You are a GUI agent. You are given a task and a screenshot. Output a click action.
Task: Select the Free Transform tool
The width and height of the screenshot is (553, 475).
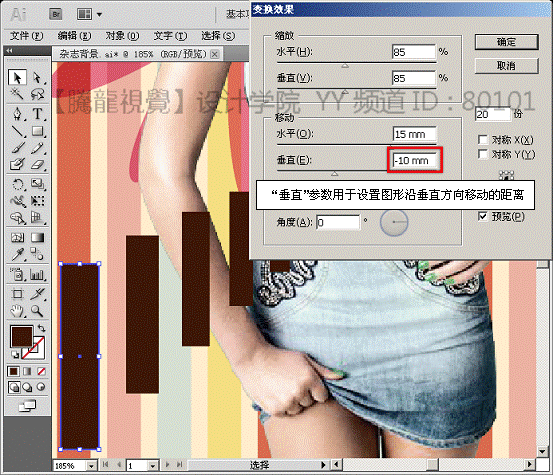37,201
